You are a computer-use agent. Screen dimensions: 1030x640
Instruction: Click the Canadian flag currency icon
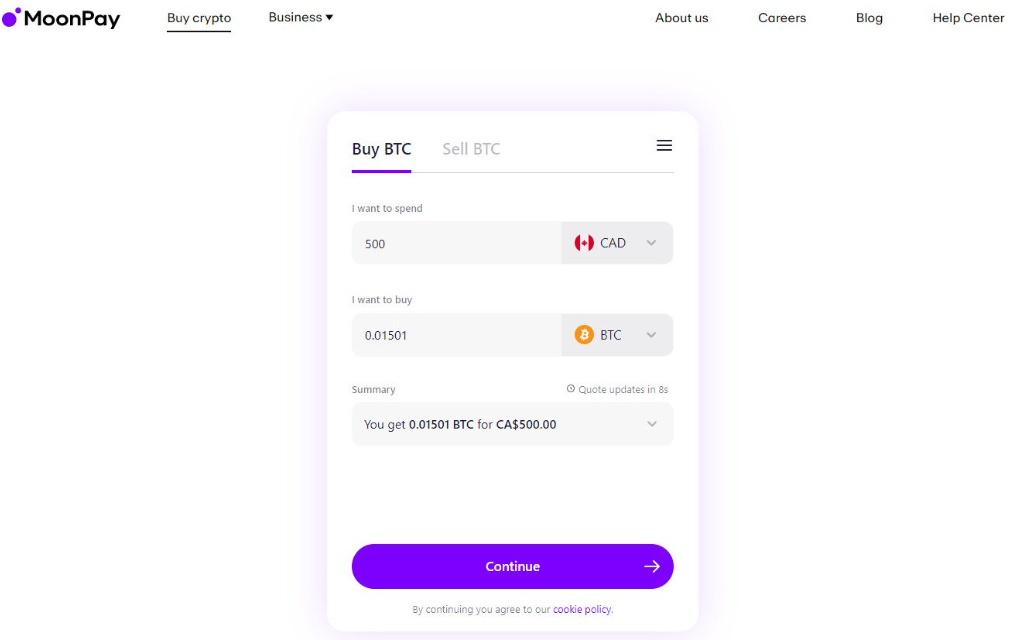585,242
